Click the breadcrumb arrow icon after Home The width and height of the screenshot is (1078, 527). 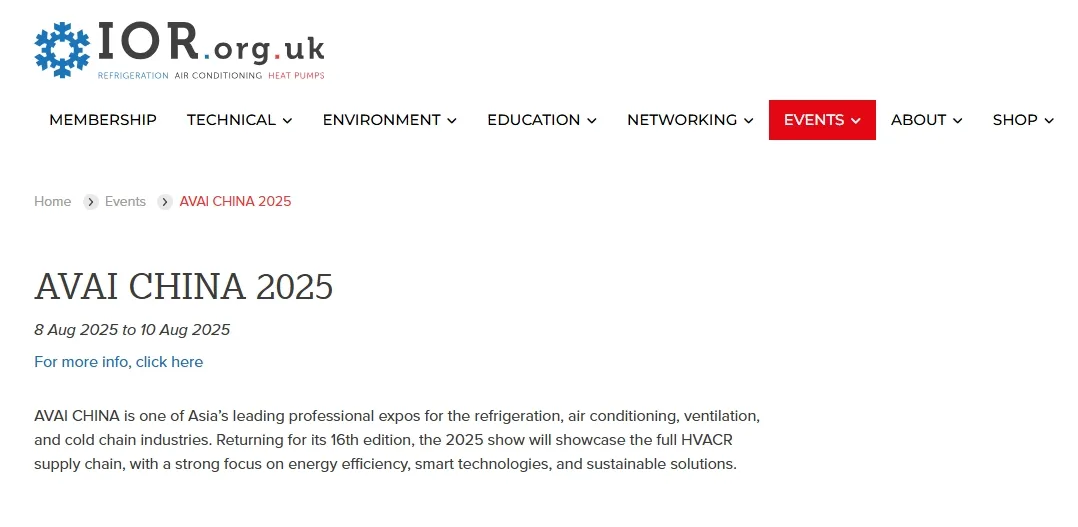point(90,202)
